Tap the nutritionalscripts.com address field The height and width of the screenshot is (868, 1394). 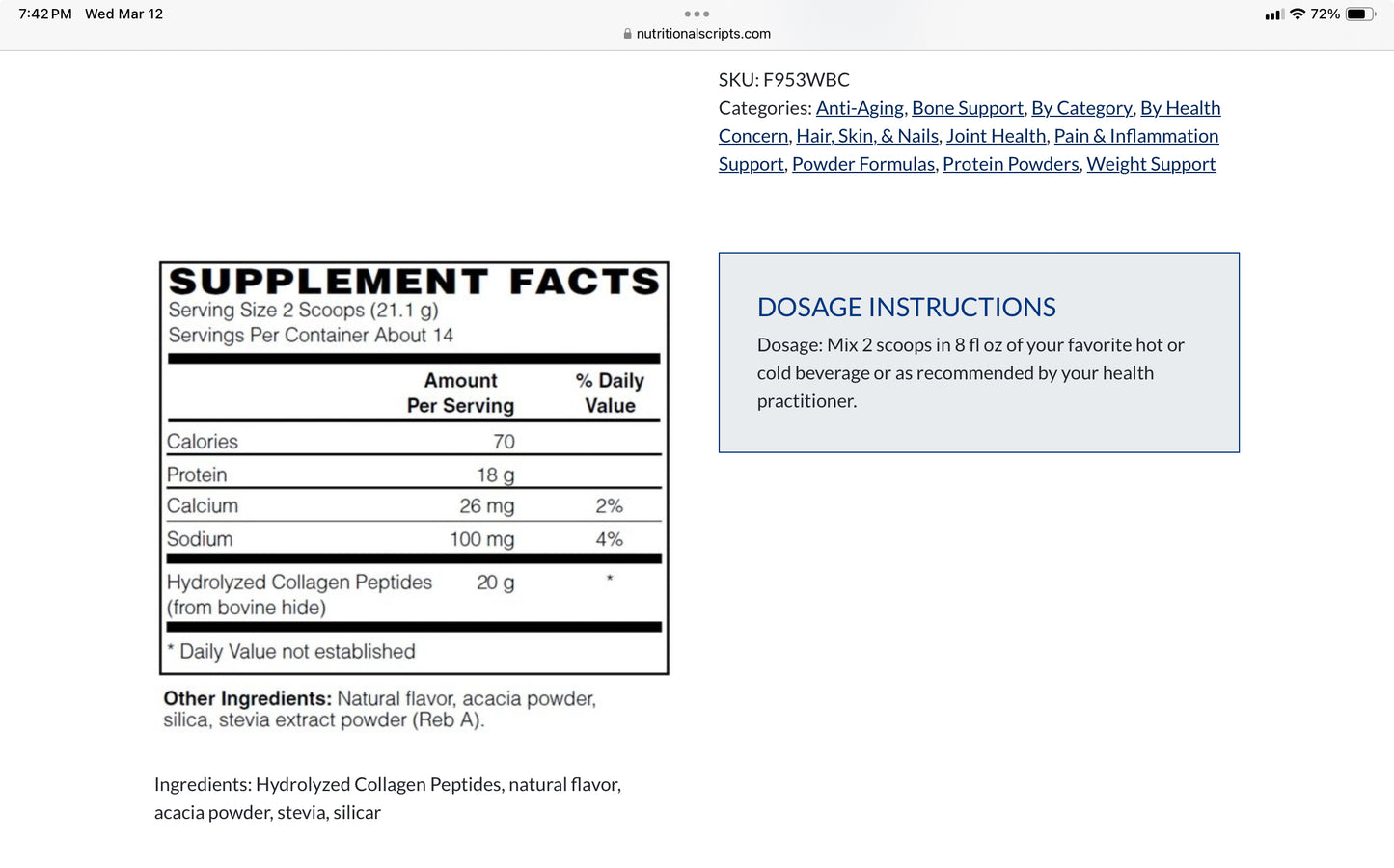coord(703,34)
